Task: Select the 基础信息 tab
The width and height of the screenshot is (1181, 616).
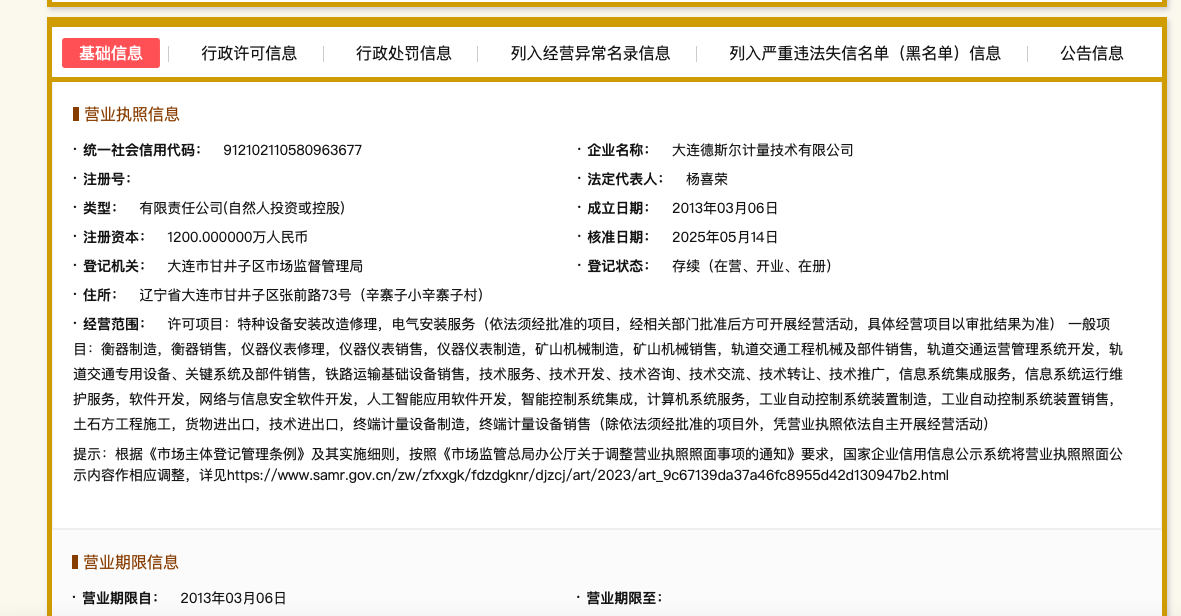Action: (x=111, y=53)
